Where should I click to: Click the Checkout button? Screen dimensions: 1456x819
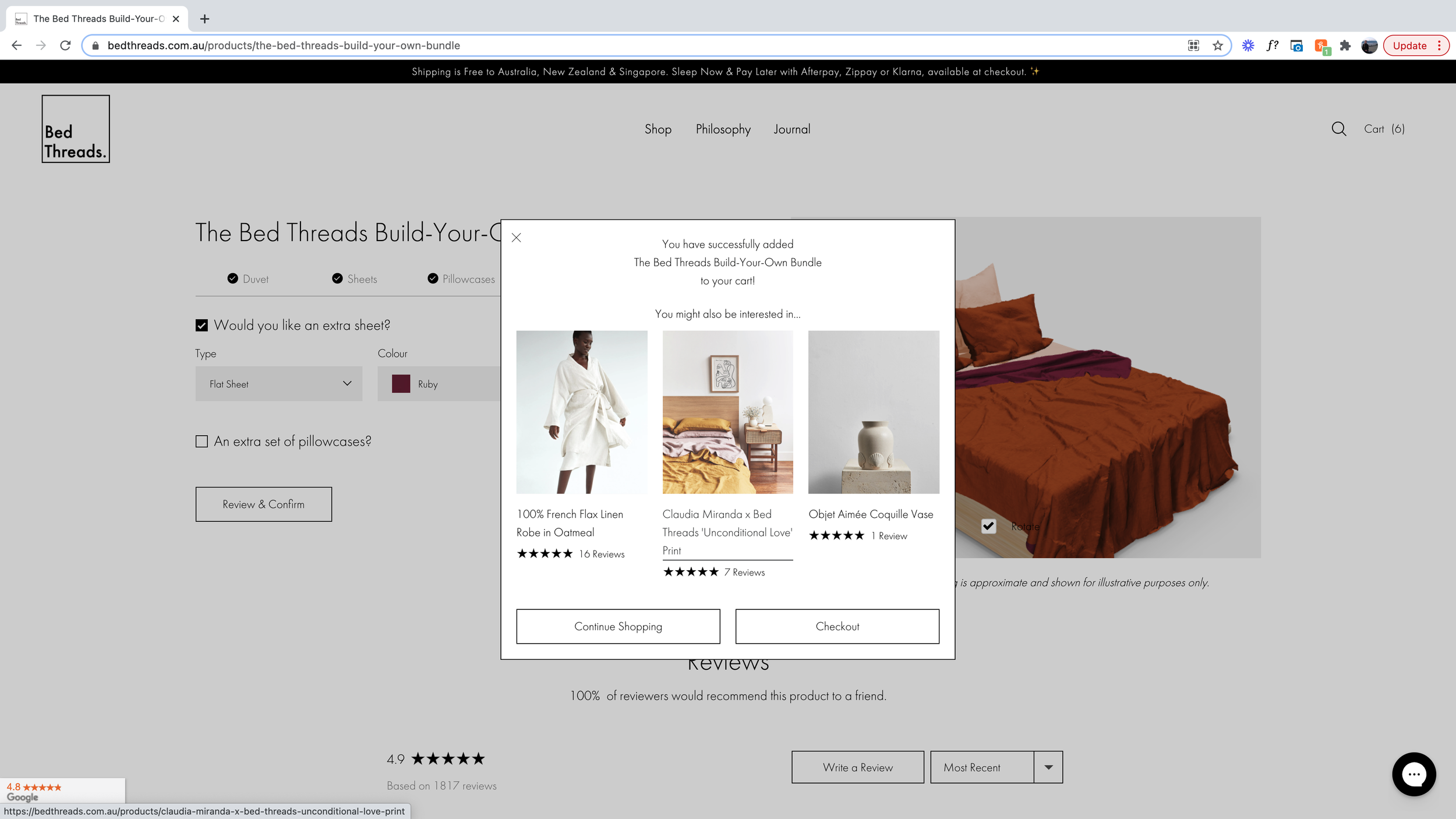pyautogui.click(x=837, y=626)
